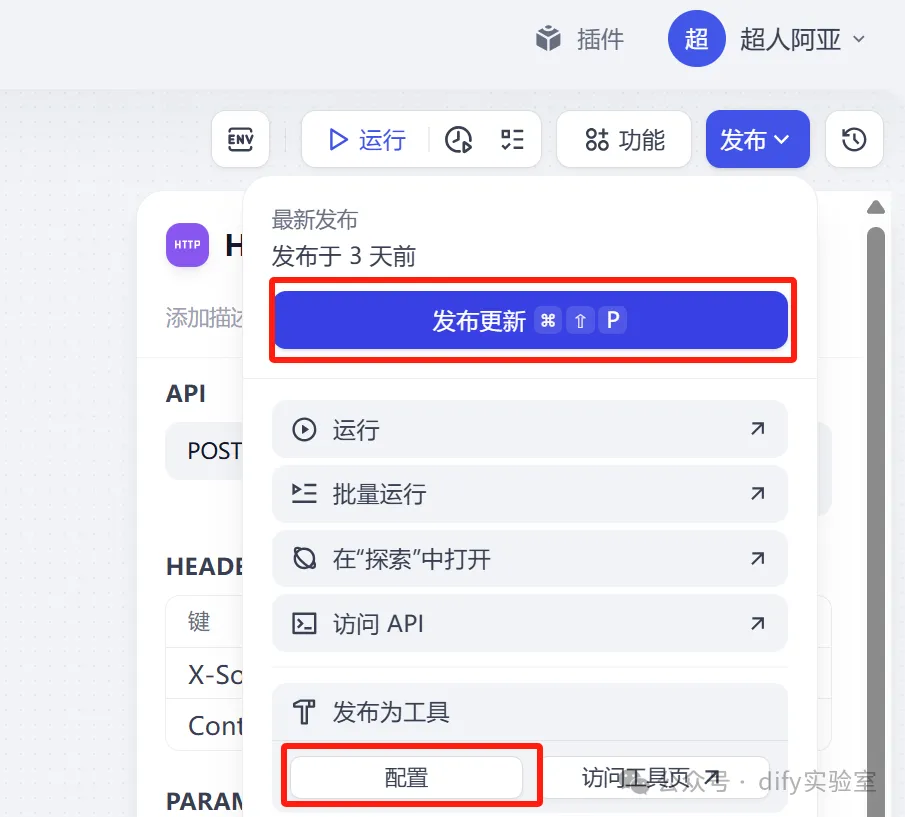905x817 pixels.
Task: Select 访问 API entry
Action: point(529,623)
